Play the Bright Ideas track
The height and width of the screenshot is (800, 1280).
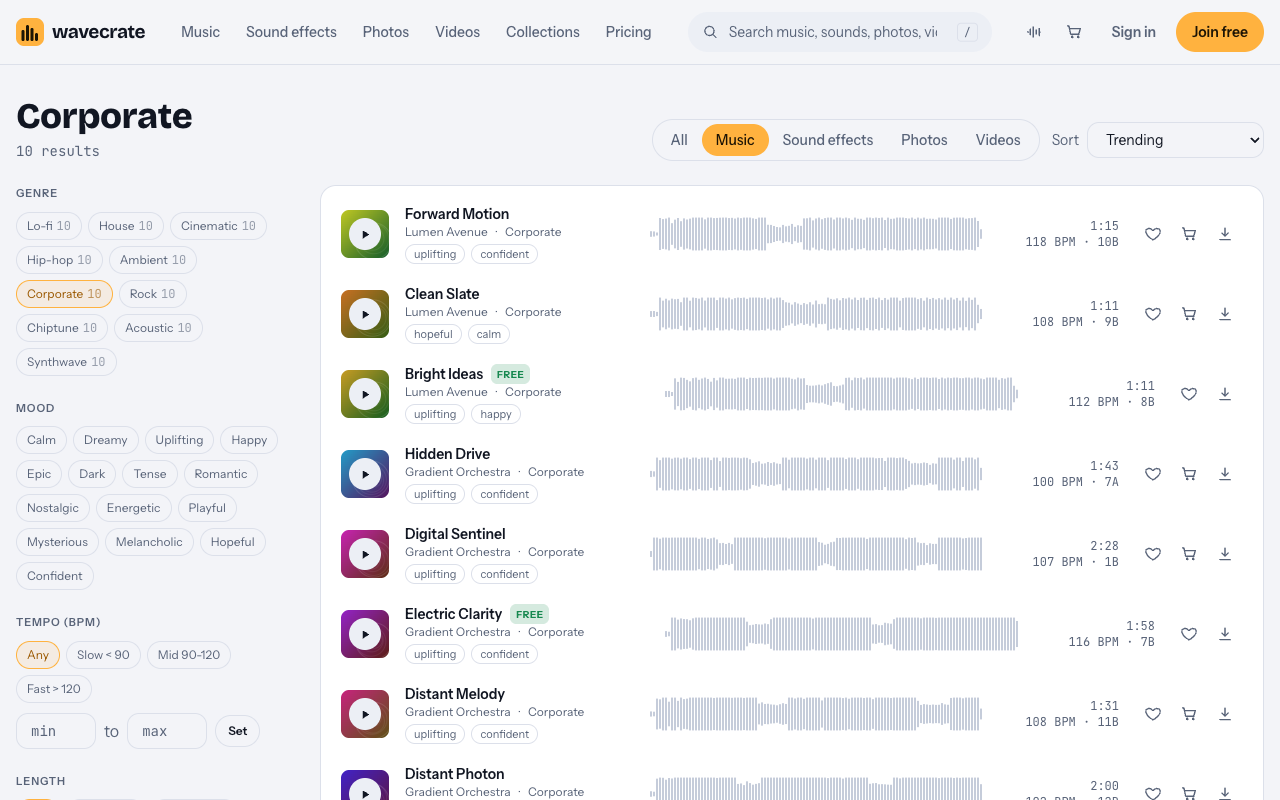365,394
